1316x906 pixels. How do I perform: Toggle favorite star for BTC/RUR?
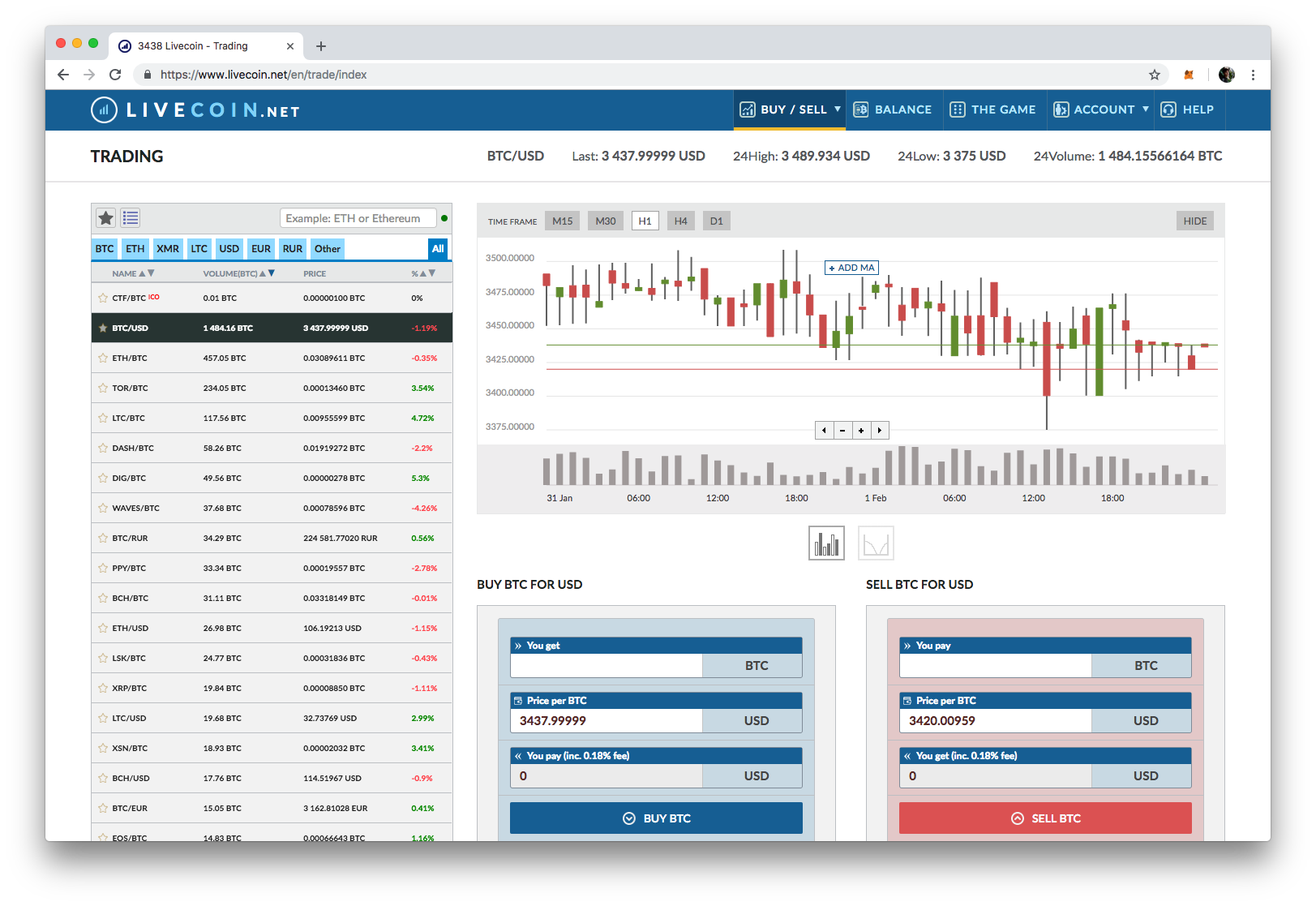(x=103, y=538)
